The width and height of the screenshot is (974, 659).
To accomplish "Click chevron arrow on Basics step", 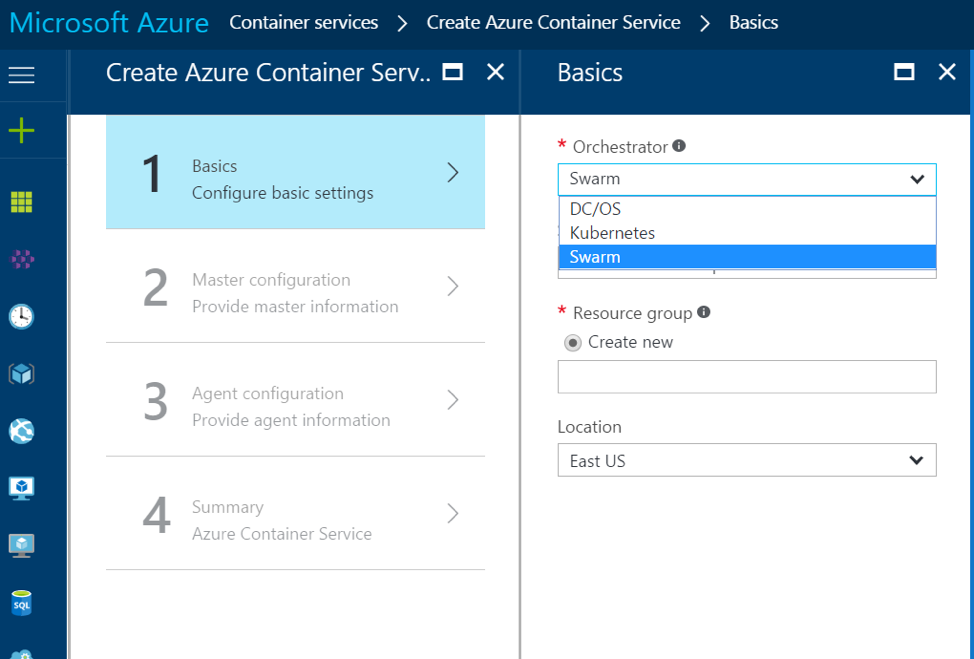I will click(453, 172).
